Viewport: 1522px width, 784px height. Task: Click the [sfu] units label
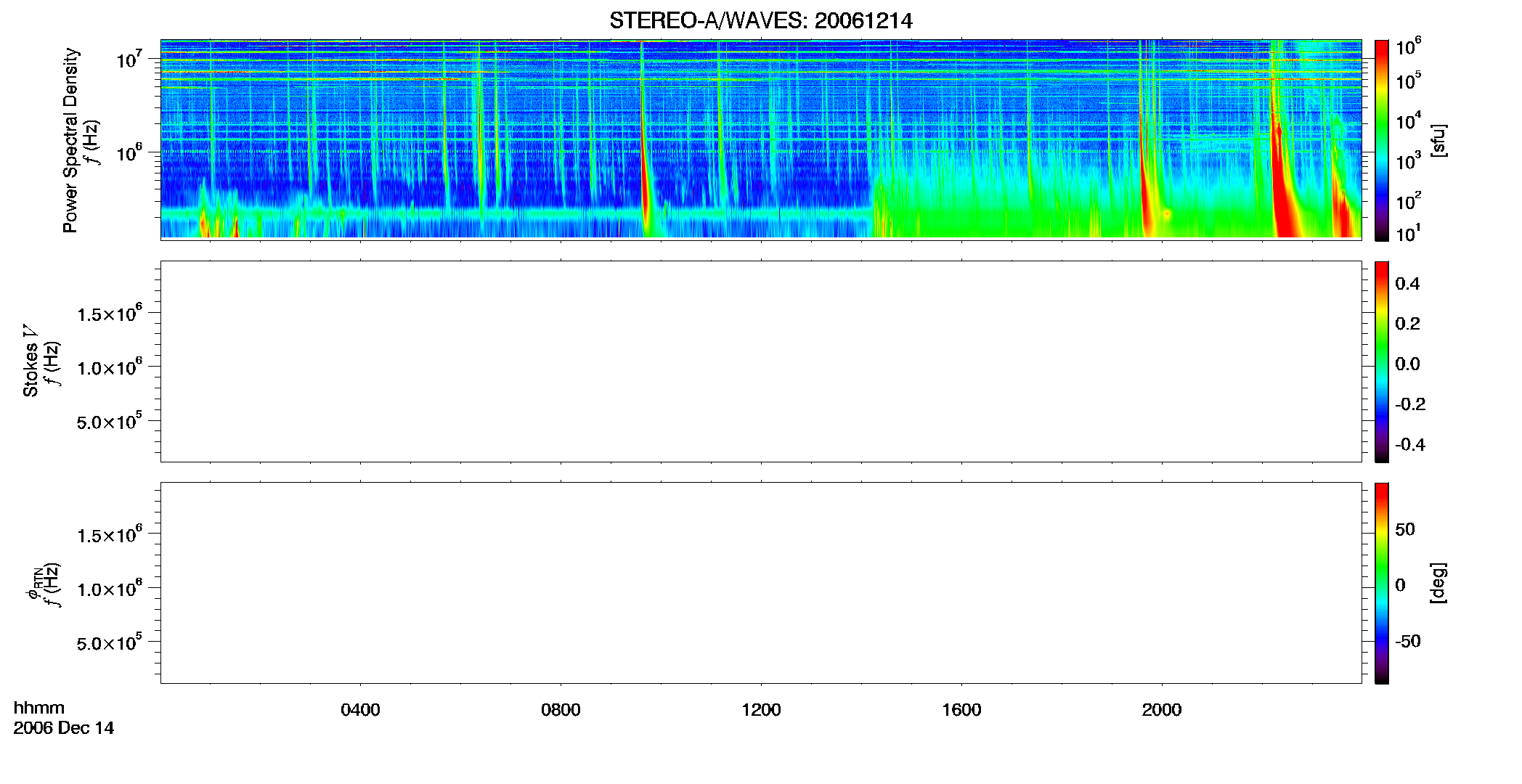point(1438,140)
